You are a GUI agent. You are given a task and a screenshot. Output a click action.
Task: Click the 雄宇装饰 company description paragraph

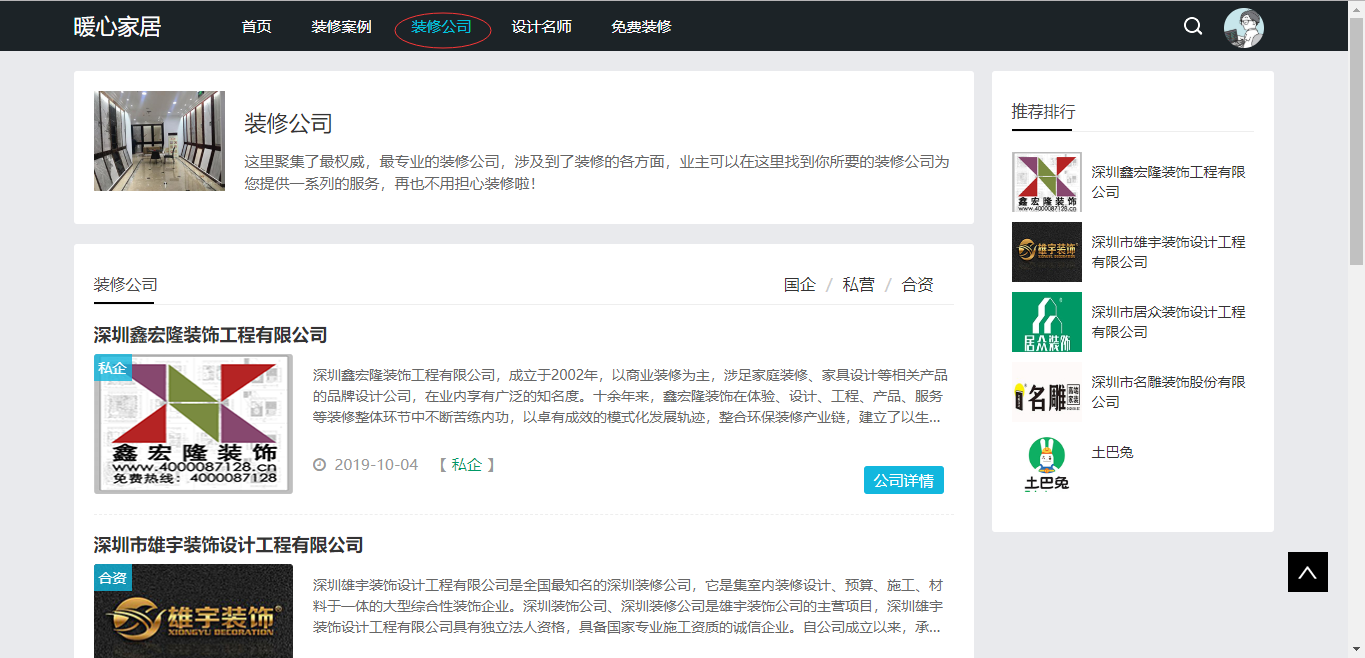(x=628, y=606)
